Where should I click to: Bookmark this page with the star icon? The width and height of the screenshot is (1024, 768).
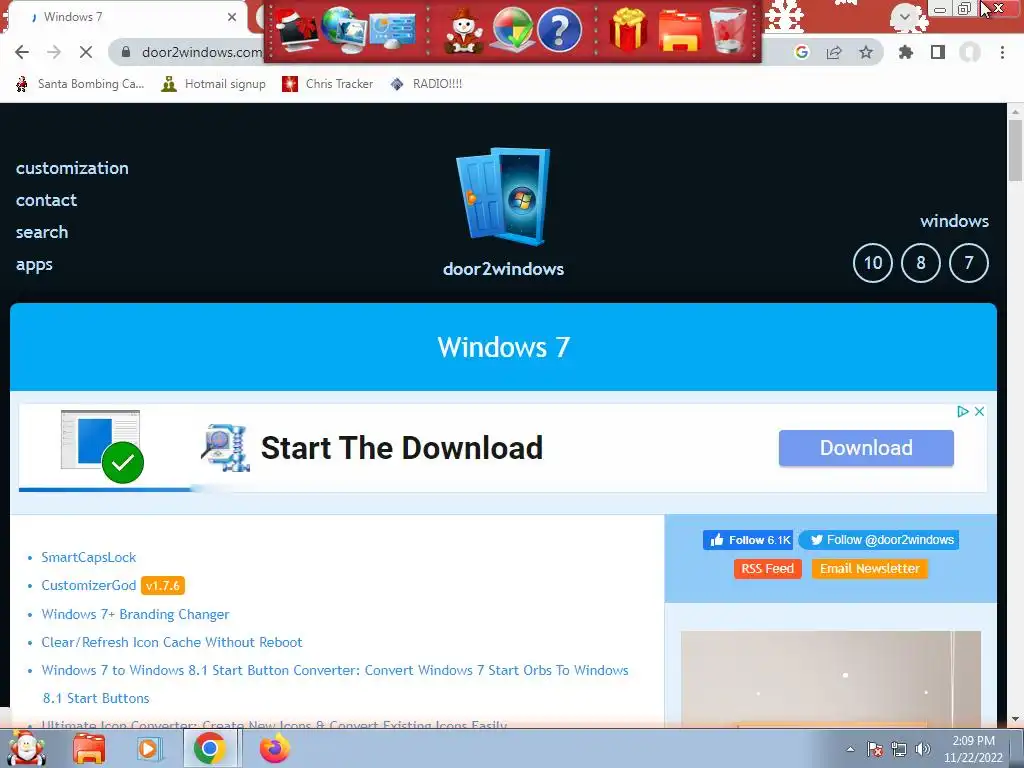click(x=866, y=52)
